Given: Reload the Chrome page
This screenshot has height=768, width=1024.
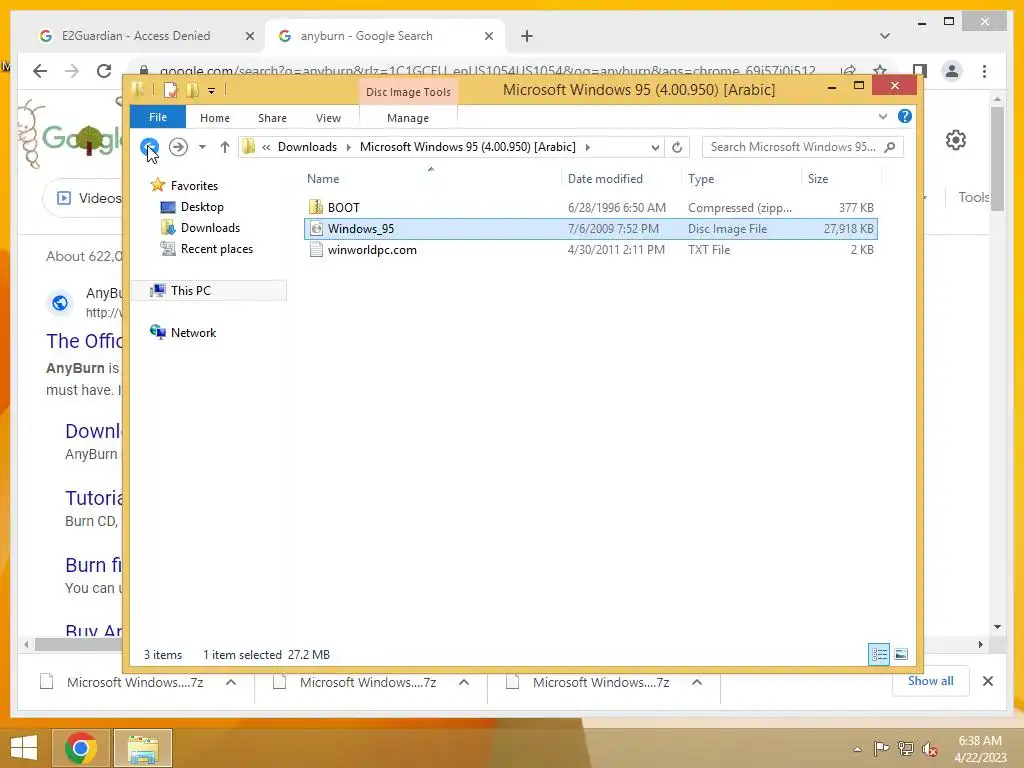Looking at the screenshot, I should (104, 71).
